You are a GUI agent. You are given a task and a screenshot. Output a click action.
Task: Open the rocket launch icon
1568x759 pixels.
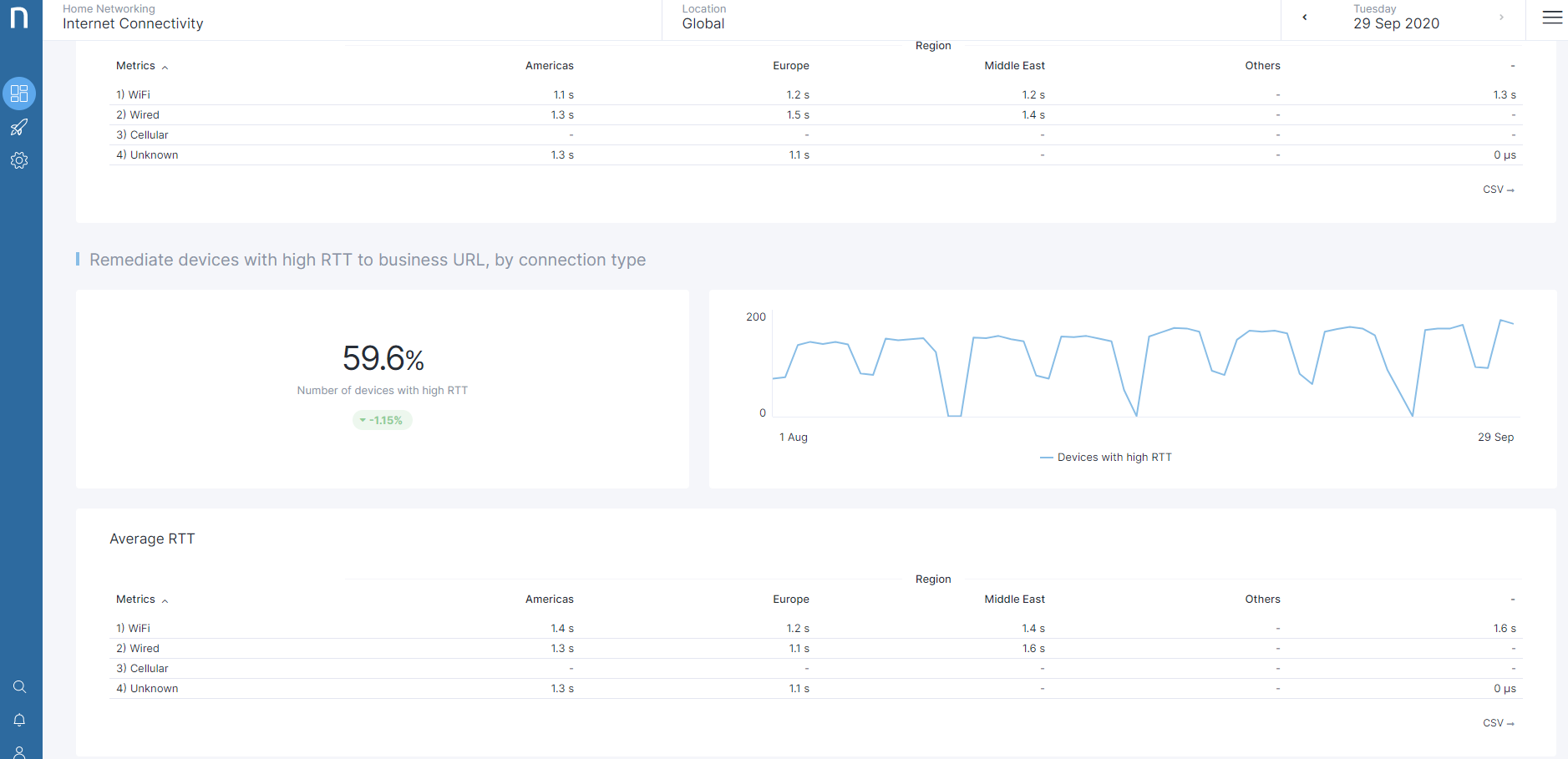point(19,128)
